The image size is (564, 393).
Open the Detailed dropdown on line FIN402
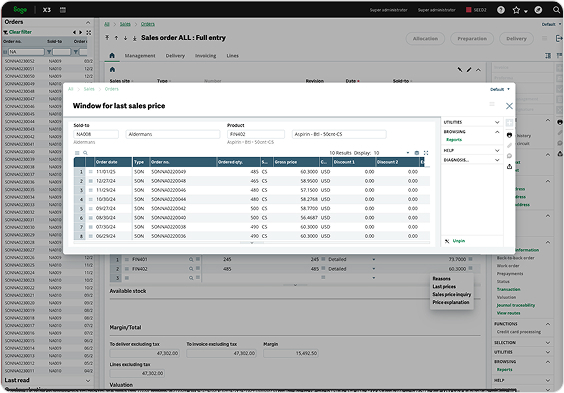coord(373,269)
